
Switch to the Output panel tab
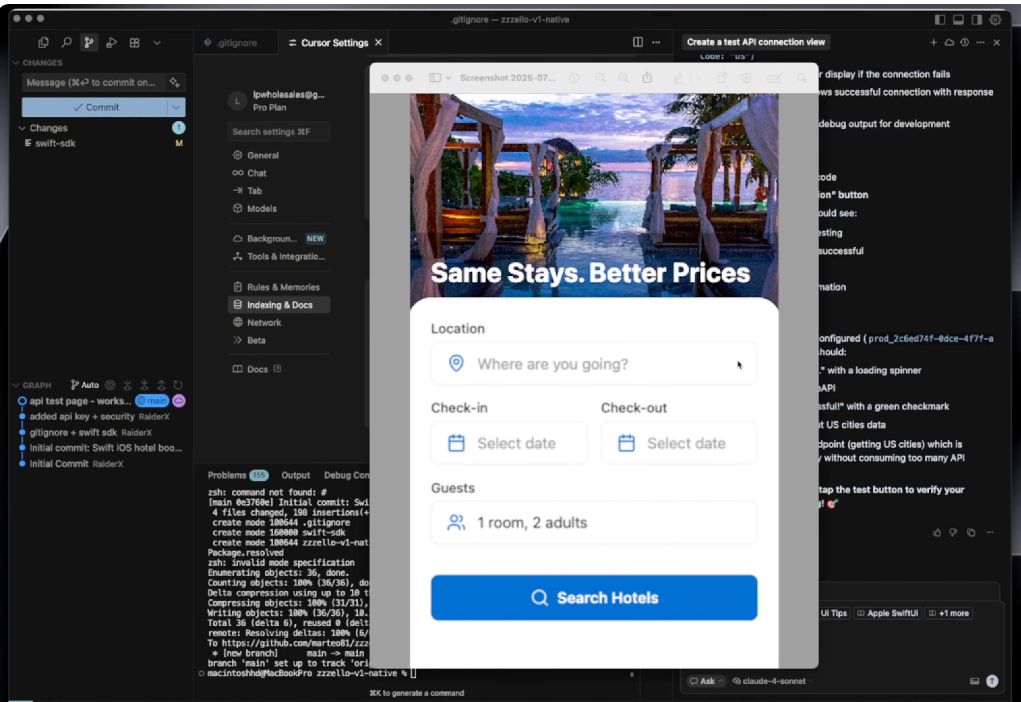[x=296, y=475]
